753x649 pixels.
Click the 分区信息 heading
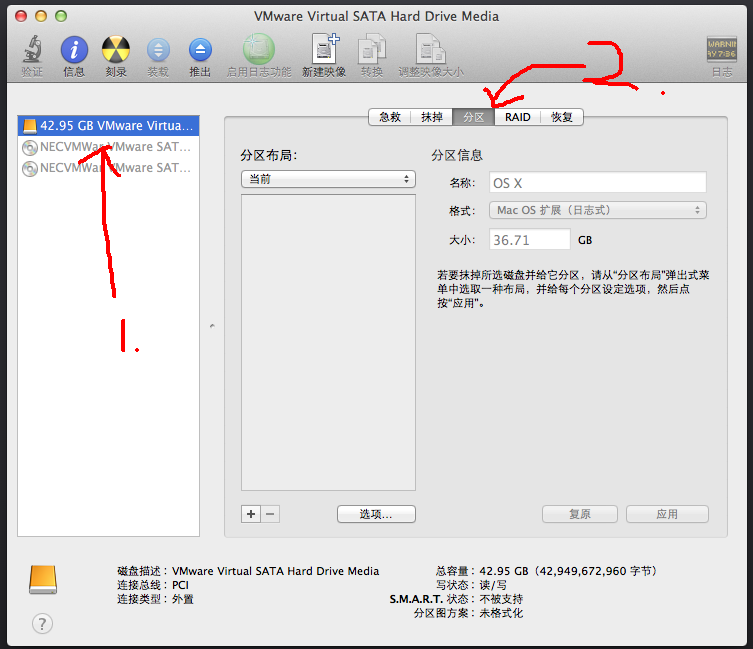pos(457,155)
